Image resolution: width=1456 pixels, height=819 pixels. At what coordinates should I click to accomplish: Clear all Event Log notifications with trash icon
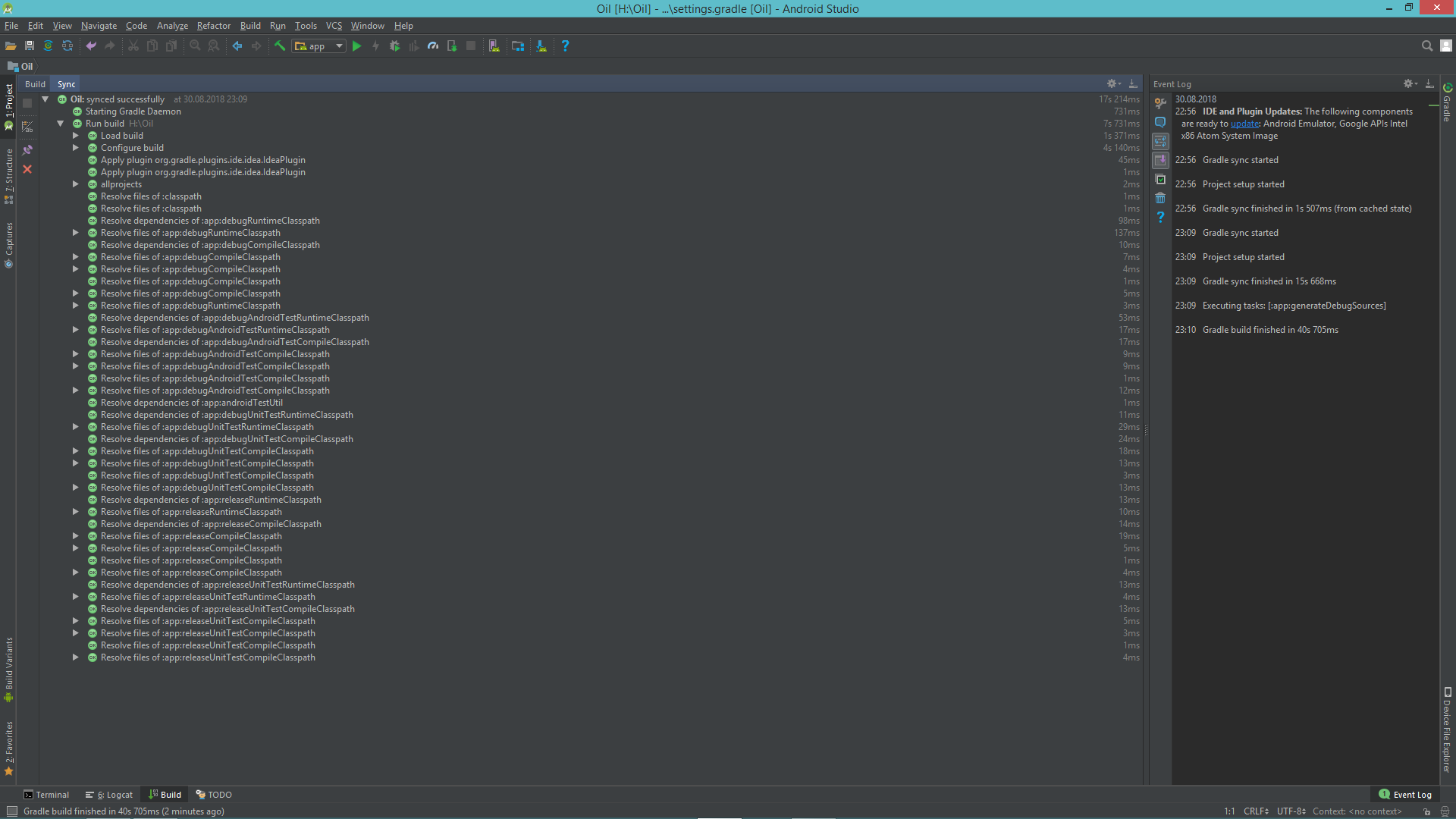1160,198
